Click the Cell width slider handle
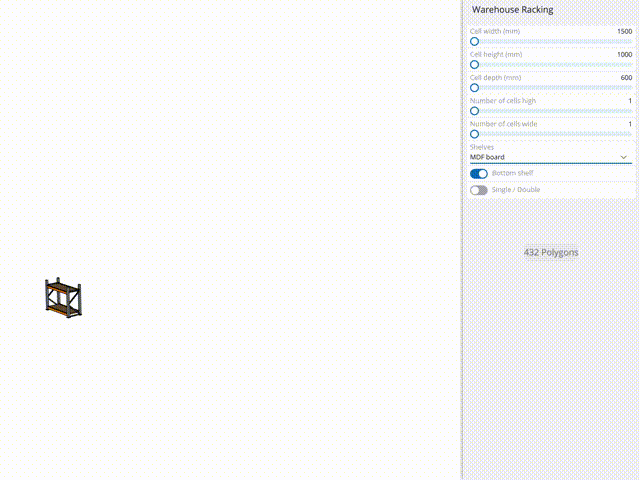The width and height of the screenshot is (640, 480). [474, 42]
